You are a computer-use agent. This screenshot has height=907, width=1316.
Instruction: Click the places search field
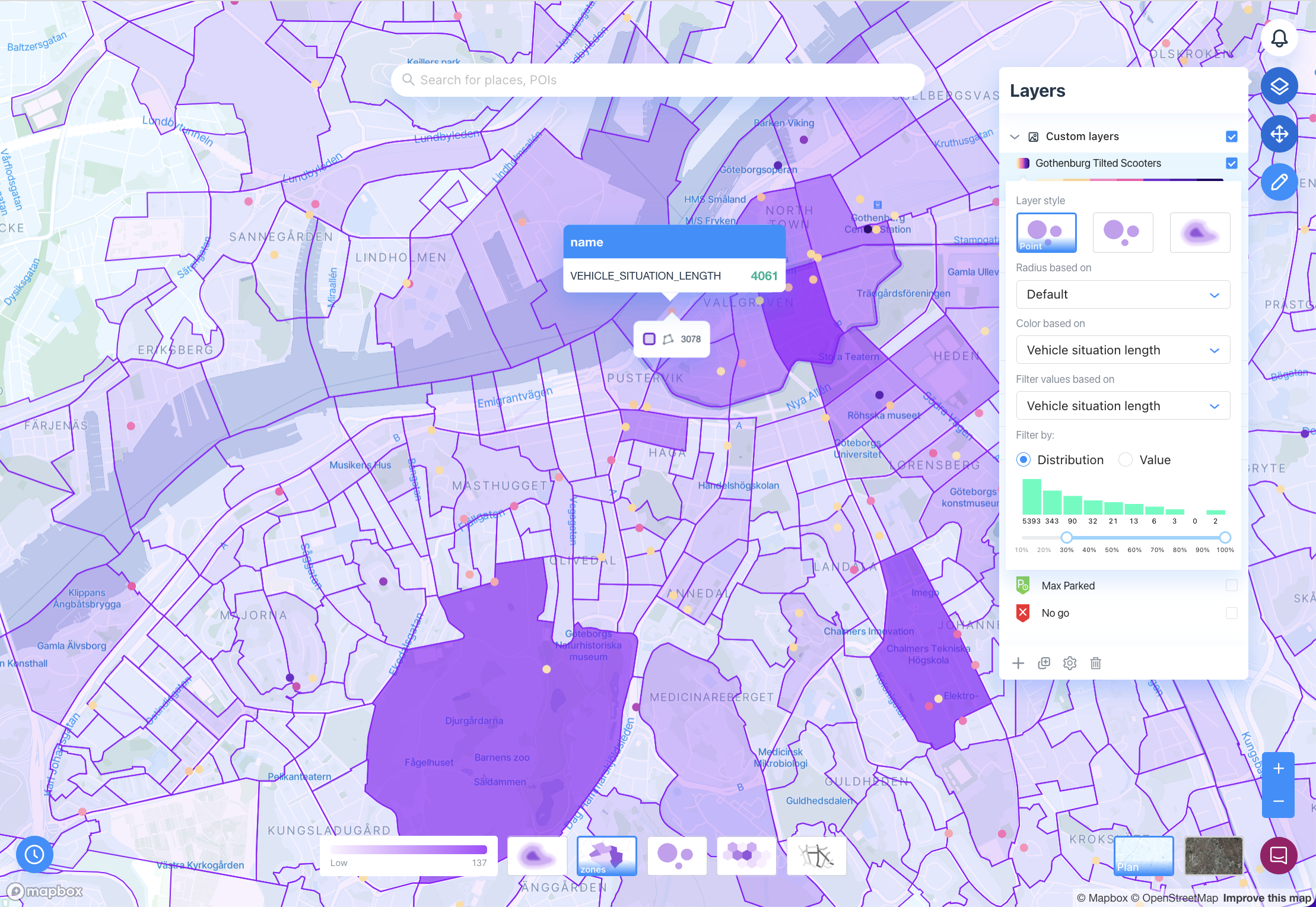coord(657,80)
